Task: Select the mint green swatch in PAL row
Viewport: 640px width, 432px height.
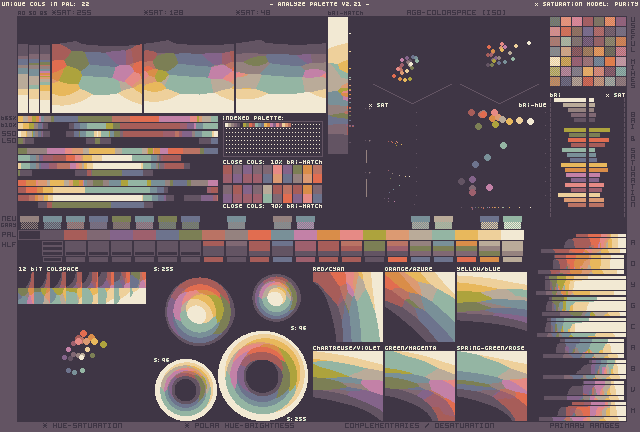Action: click(443, 235)
